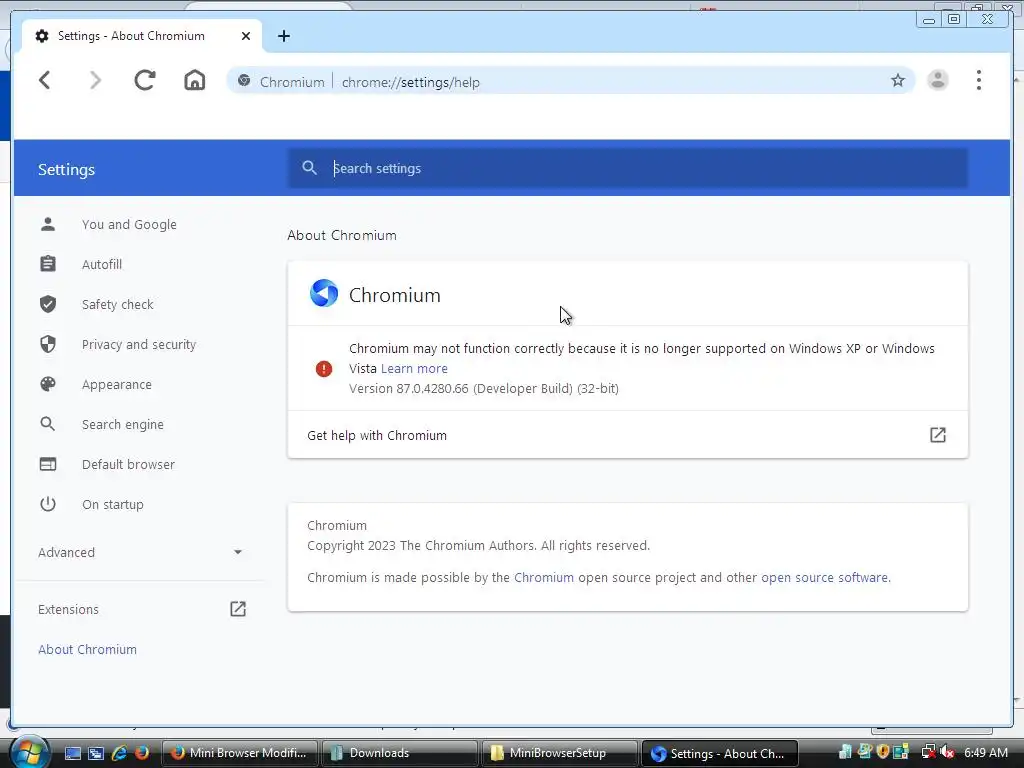Go back using the back arrow
Image resolution: width=1024 pixels, height=768 pixels.
click(44, 80)
